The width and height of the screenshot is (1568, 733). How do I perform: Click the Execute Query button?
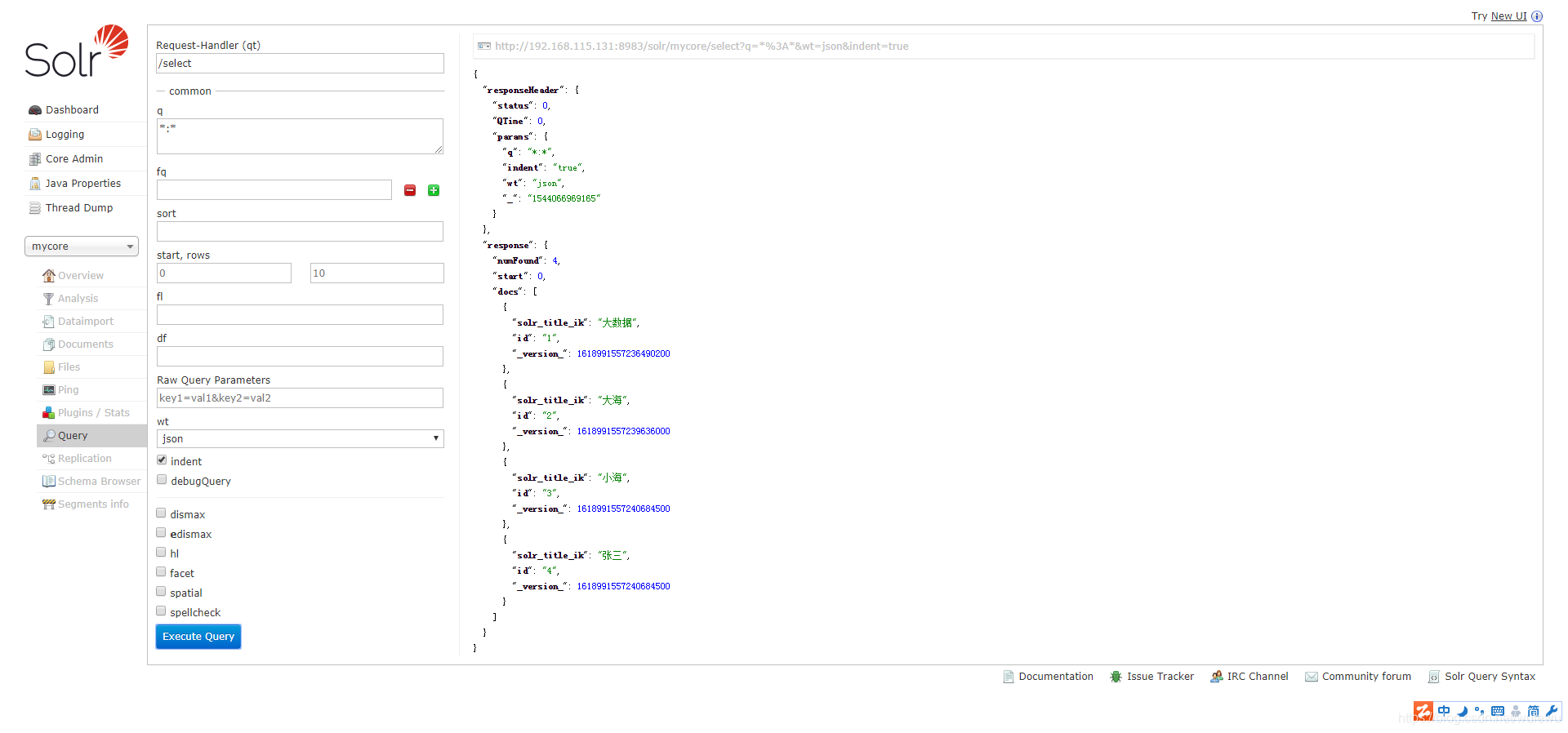[198, 637]
